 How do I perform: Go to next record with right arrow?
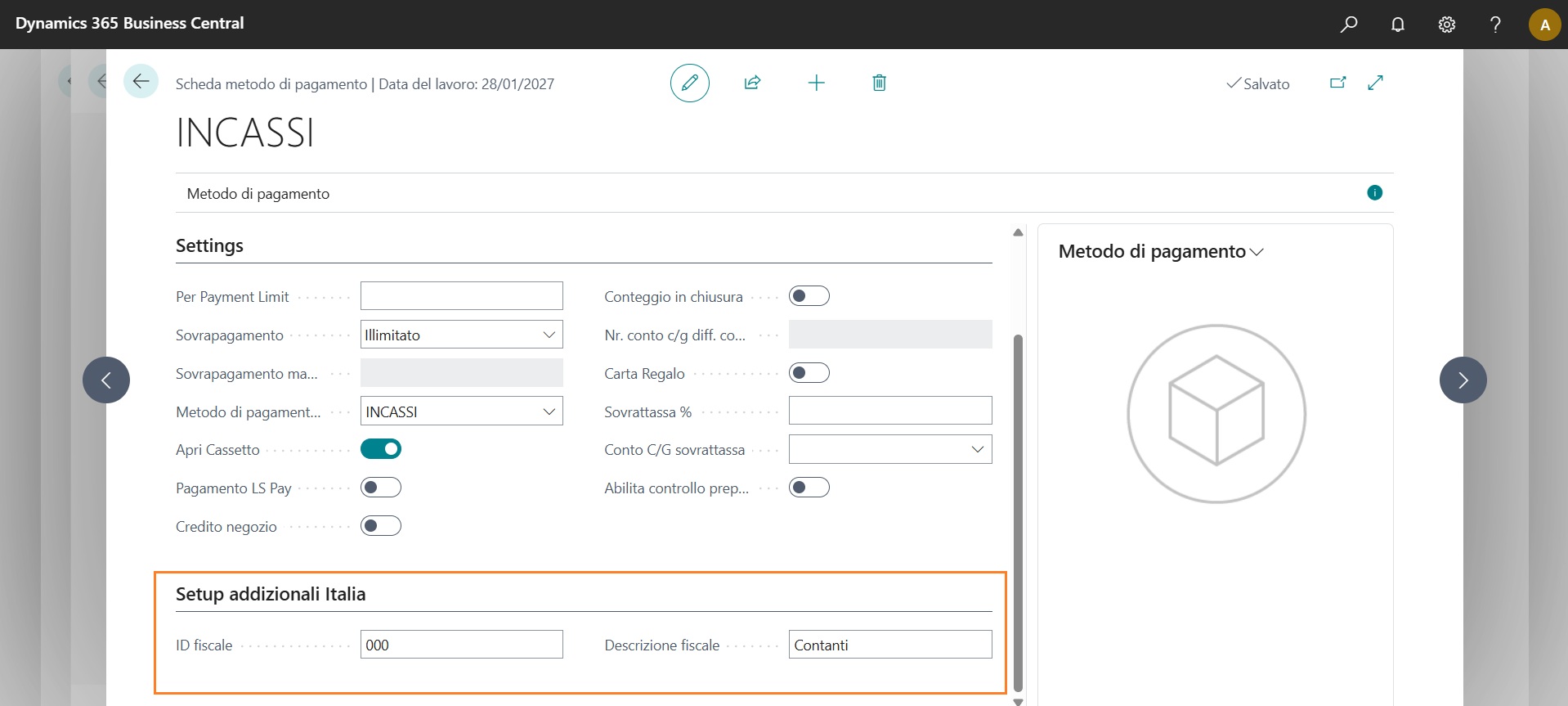(1463, 380)
